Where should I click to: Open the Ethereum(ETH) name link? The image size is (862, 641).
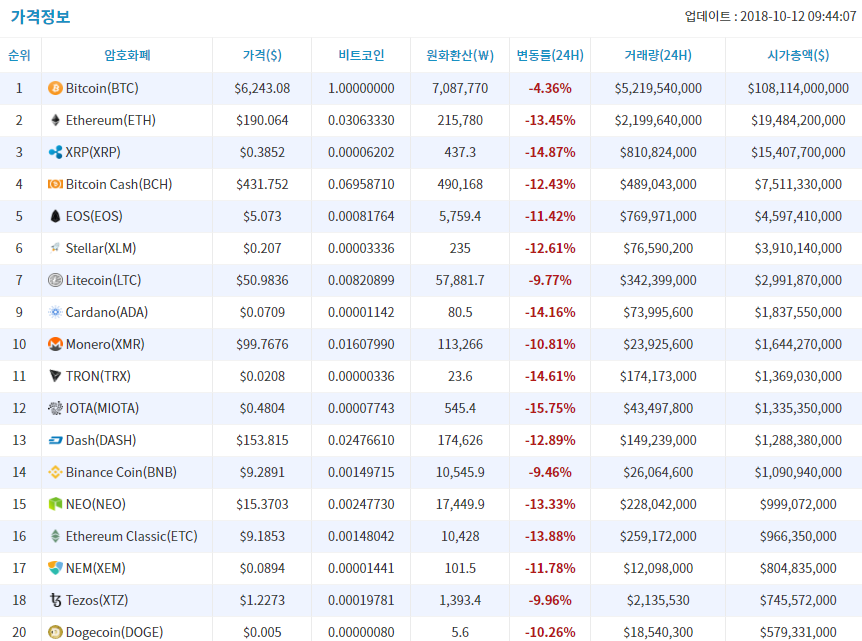coord(110,120)
